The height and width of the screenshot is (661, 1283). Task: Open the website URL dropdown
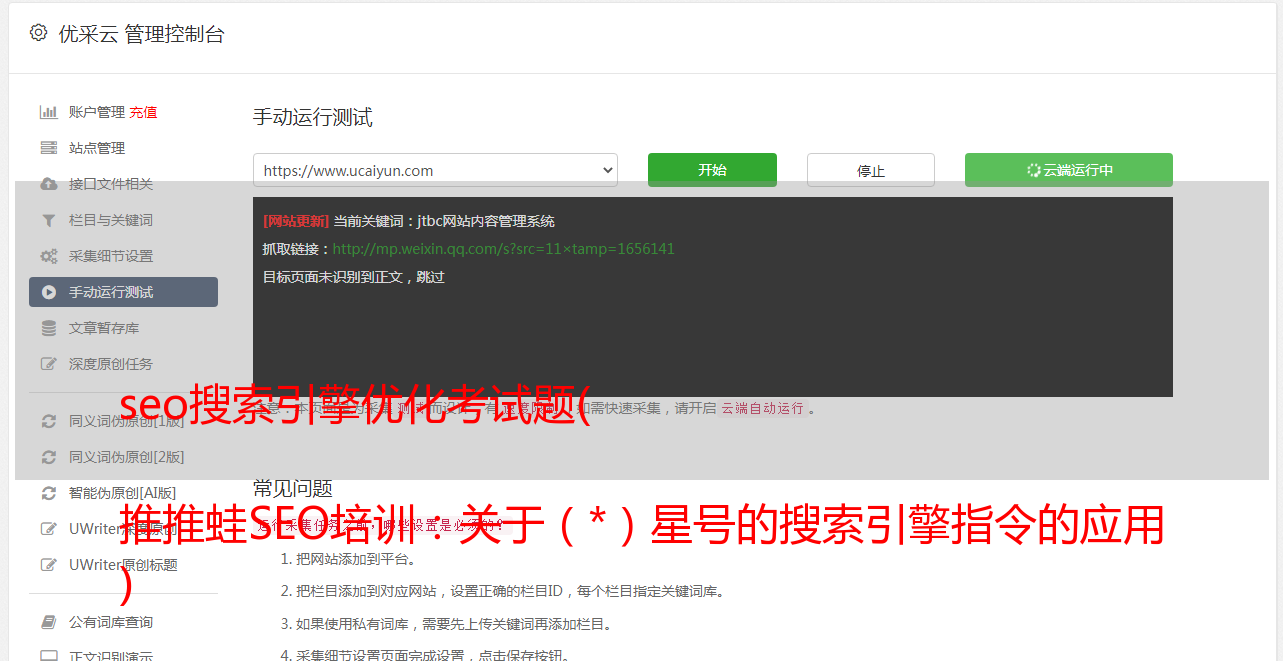click(x=435, y=170)
